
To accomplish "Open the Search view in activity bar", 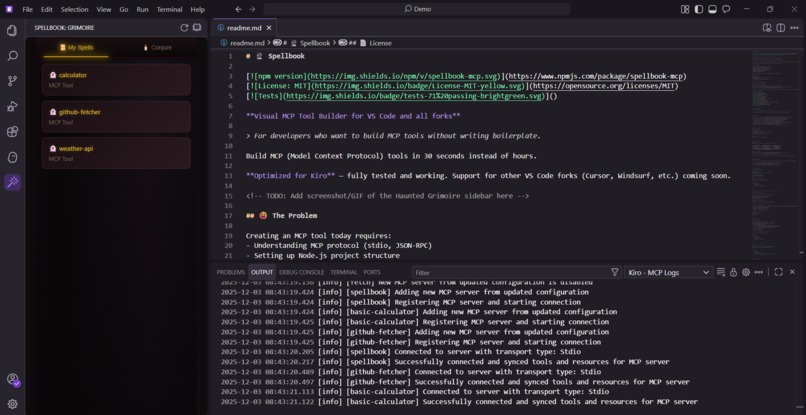I will (12, 56).
